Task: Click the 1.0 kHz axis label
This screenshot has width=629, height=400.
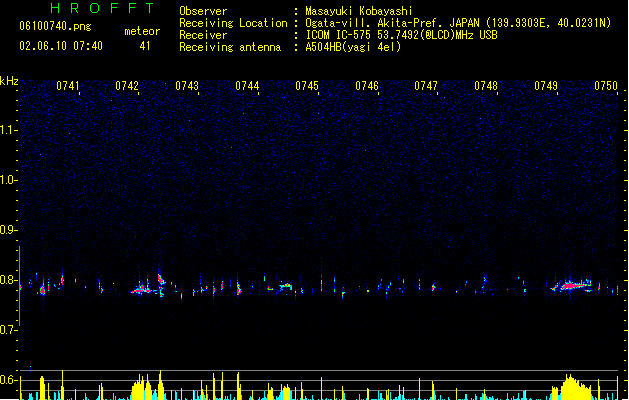Action: point(8,180)
